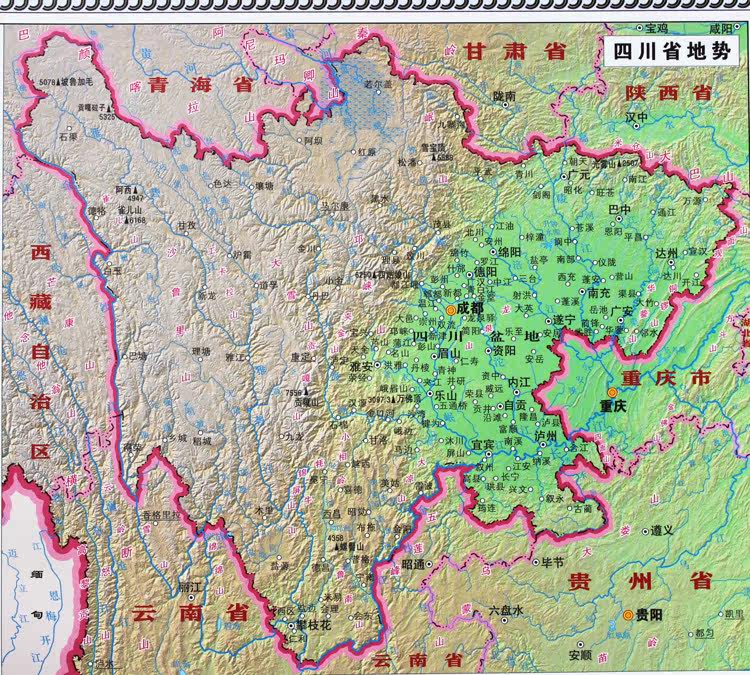The width and height of the screenshot is (750, 675).
Task: Click the orange 重庆 city marker
Action: 612,393
